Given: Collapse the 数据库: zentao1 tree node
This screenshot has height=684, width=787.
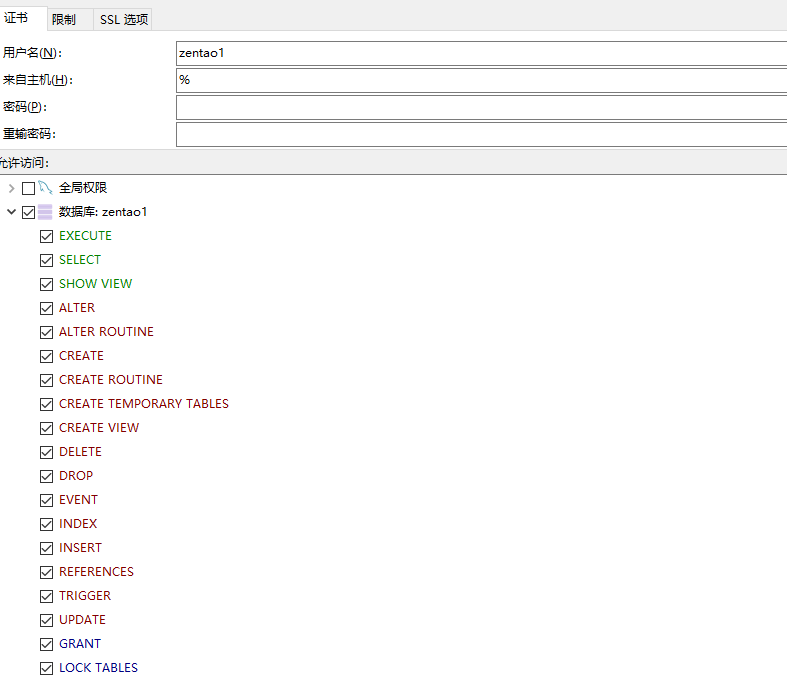Looking at the screenshot, I should click(11, 212).
